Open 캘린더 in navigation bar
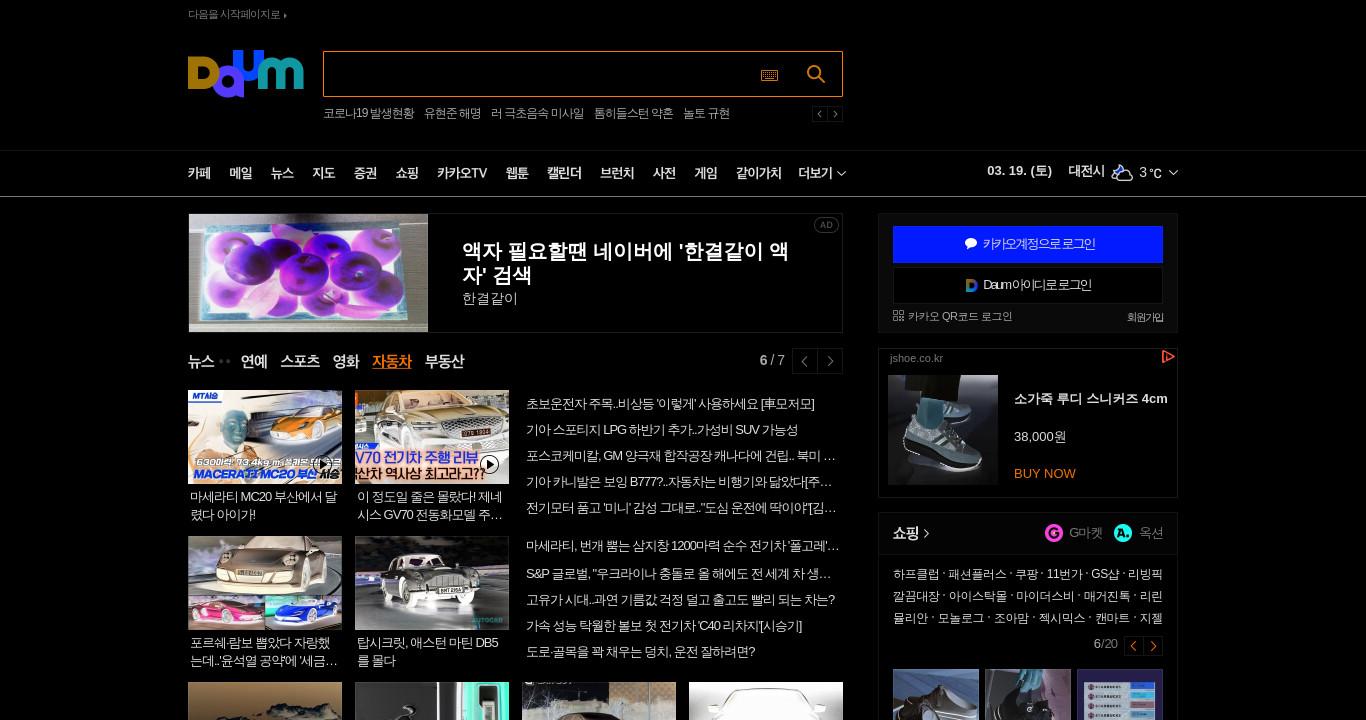 coord(564,173)
